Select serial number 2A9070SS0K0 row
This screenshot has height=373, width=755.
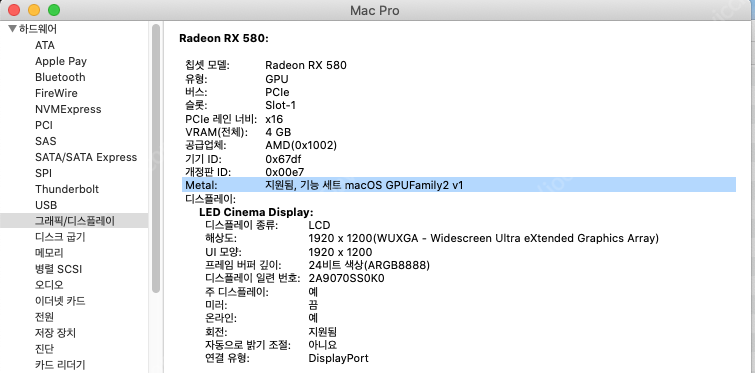pyautogui.click(x=295, y=279)
